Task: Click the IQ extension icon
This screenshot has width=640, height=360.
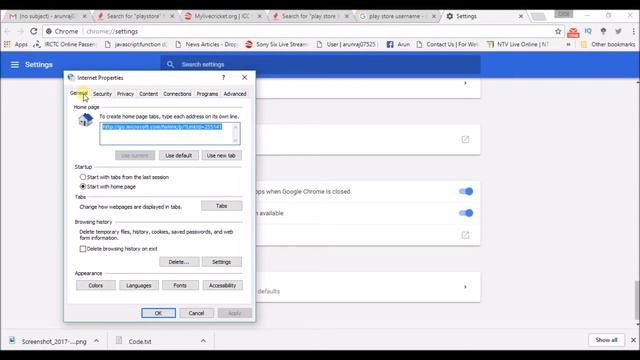Action: pos(588,31)
